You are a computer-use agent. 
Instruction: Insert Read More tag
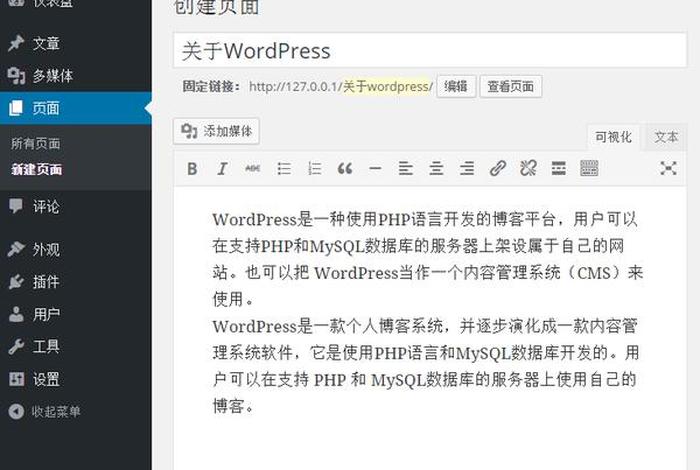click(558, 169)
